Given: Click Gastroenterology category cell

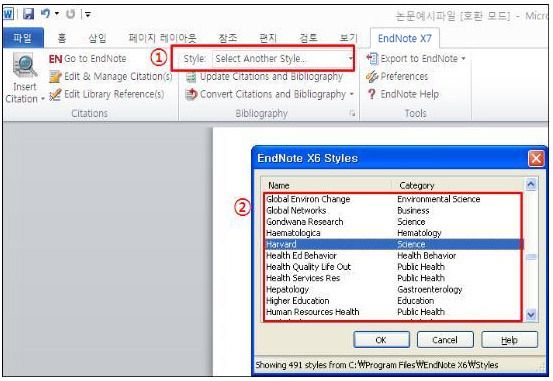Looking at the screenshot, I should click(x=430, y=289).
